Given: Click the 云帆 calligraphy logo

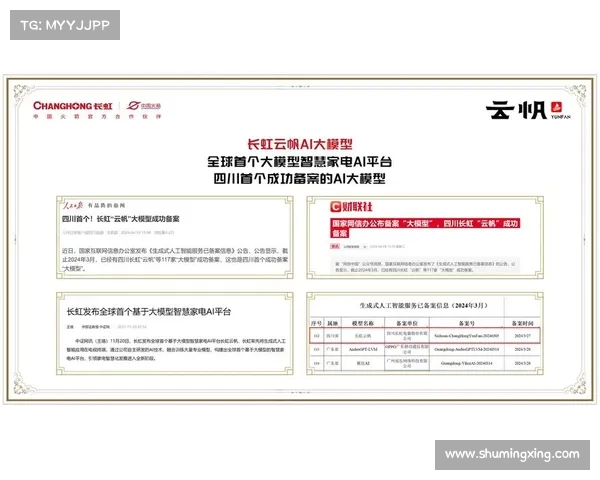Looking at the screenshot, I should click(517, 110).
